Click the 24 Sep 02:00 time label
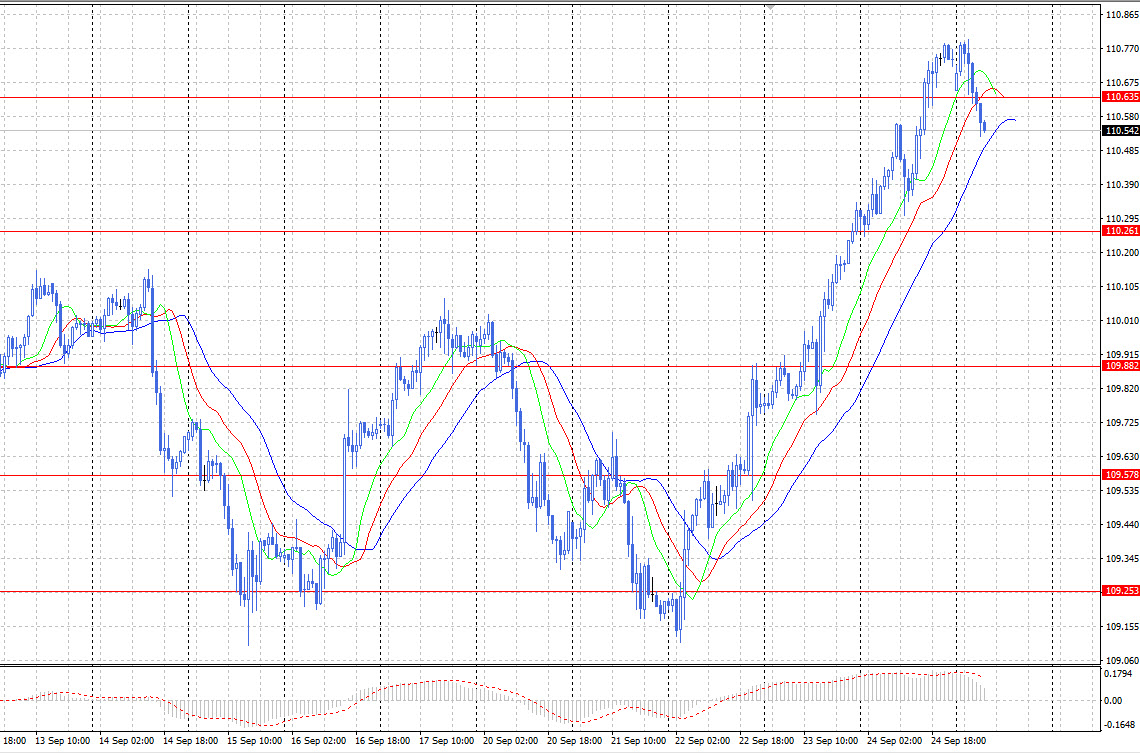 tap(894, 740)
